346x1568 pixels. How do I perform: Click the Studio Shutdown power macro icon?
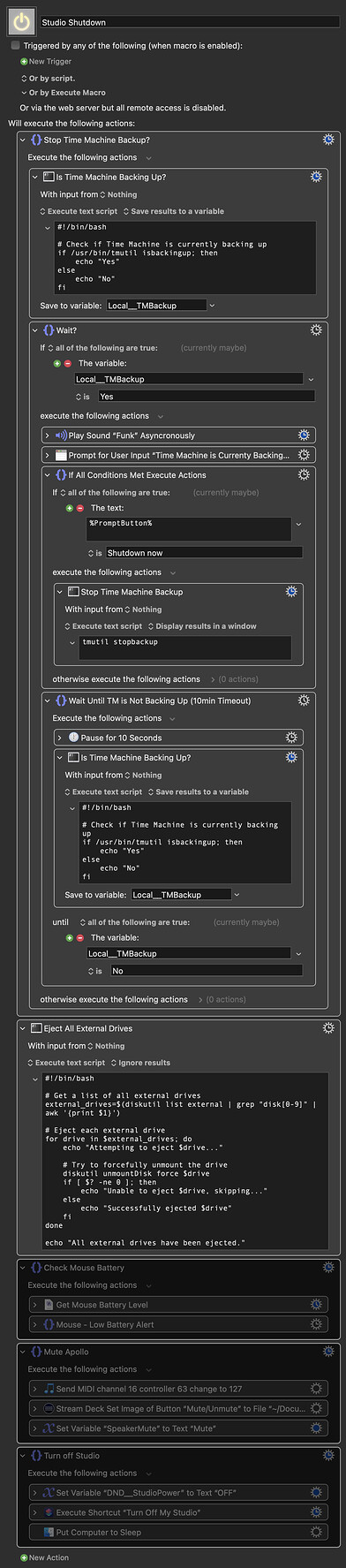(x=22, y=22)
